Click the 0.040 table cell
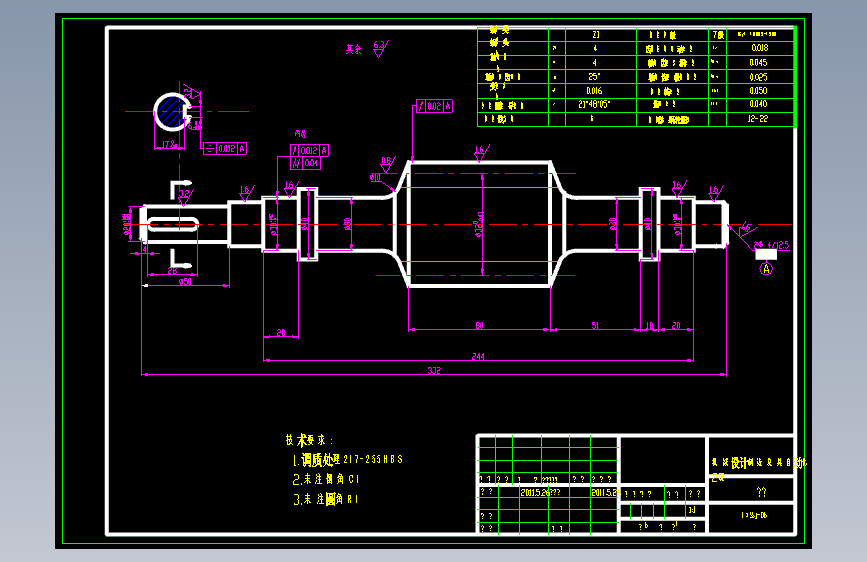The width and height of the screenshot is (867, 562). 759,104
